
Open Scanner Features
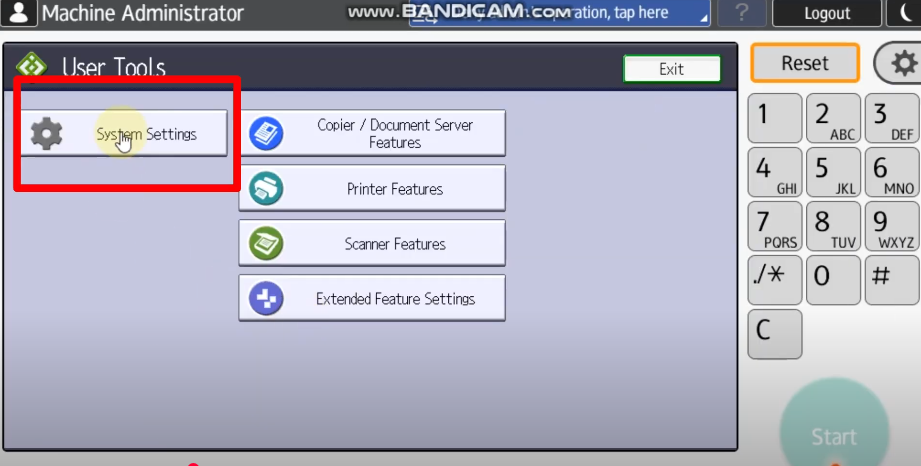pyautogui.click(x=372, y=243)
